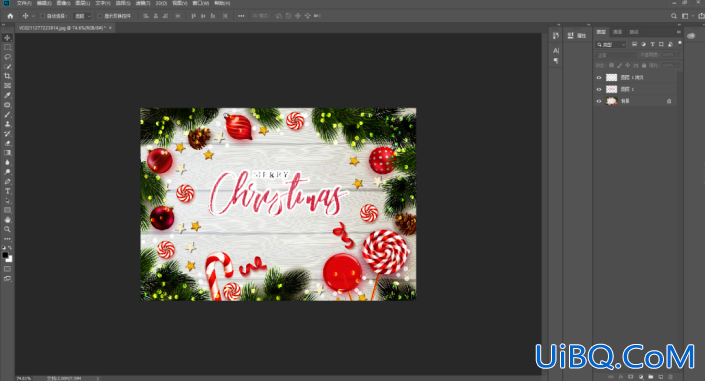Select the Rectangular Marquee tool
Screen dimensions: 705x381
7,47
